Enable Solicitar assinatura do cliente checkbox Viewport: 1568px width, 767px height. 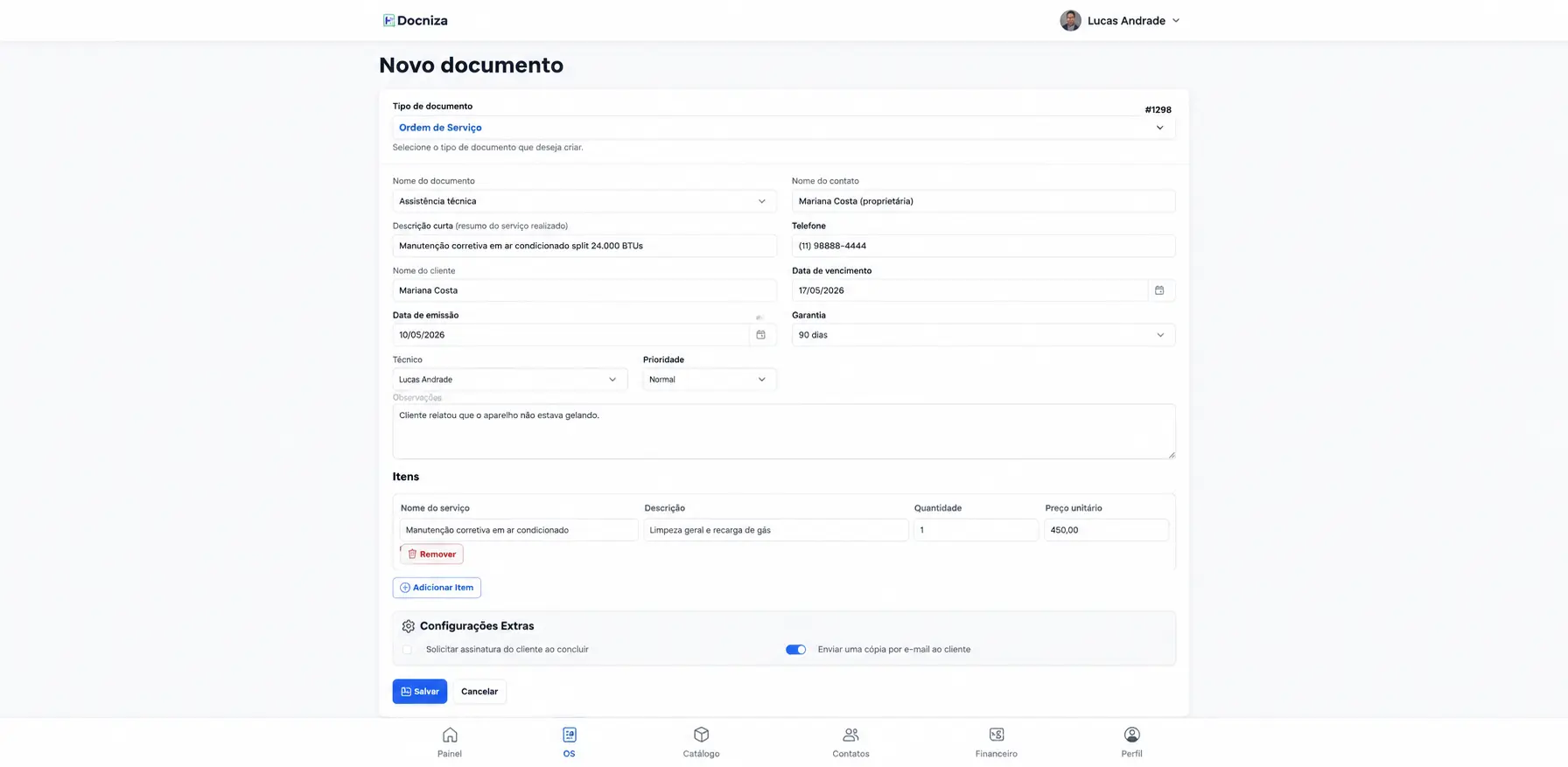click(x=407, y=650)
